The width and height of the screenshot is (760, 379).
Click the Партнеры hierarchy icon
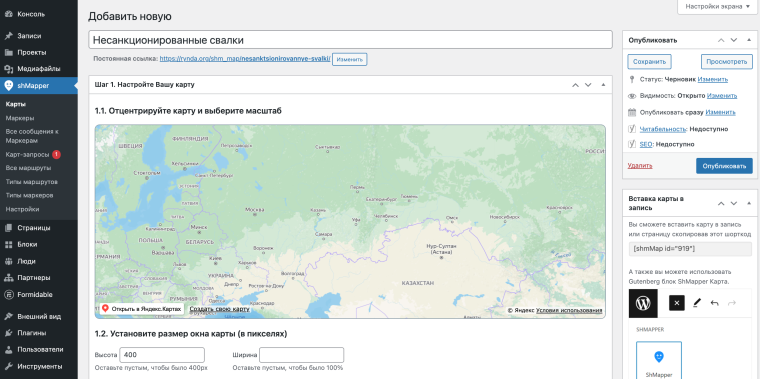pos(8,278)
